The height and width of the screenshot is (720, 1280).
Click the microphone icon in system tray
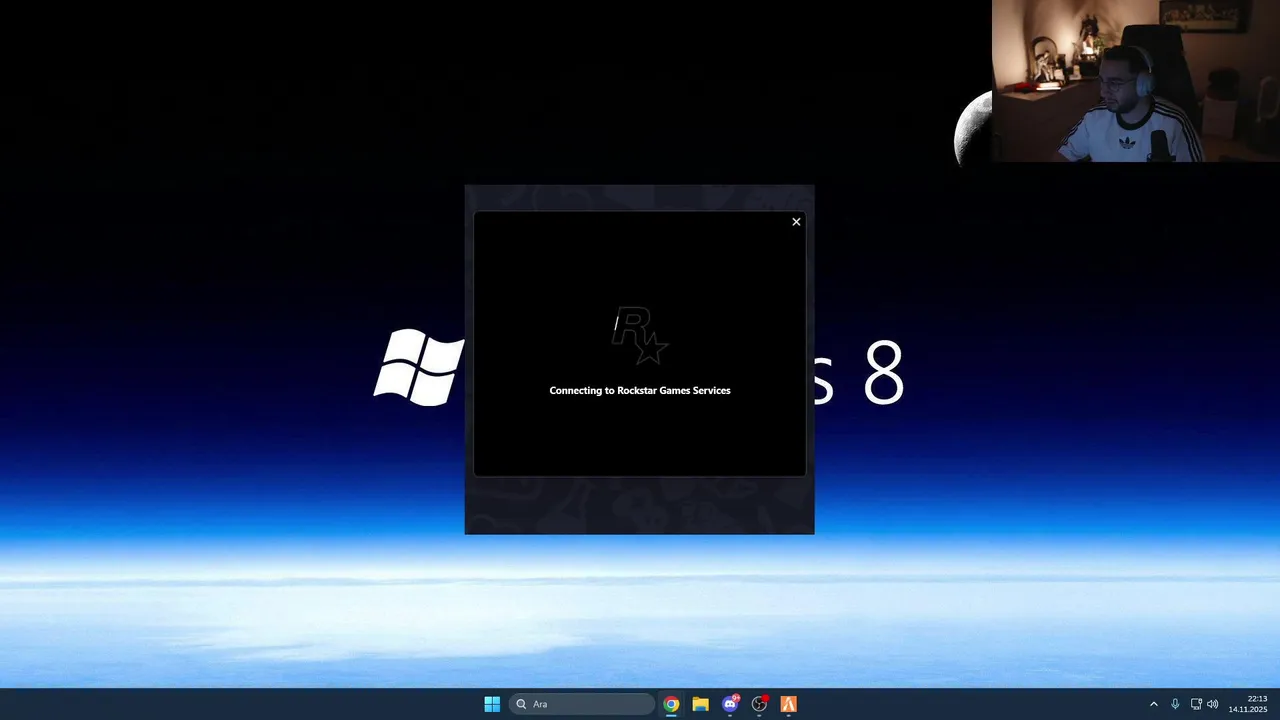point(1175,704)
